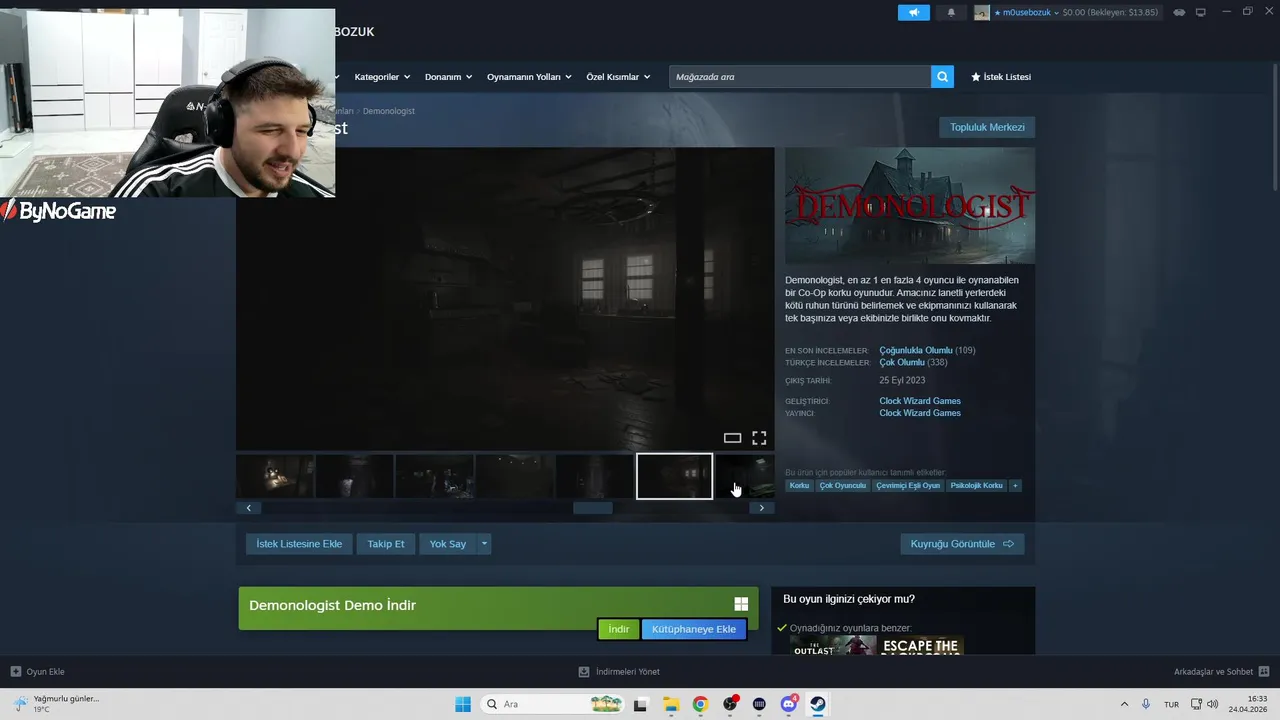Click the plus icon beside Oyun Ekle
The height and width of the screenshot is (720, 1280).
15,672
